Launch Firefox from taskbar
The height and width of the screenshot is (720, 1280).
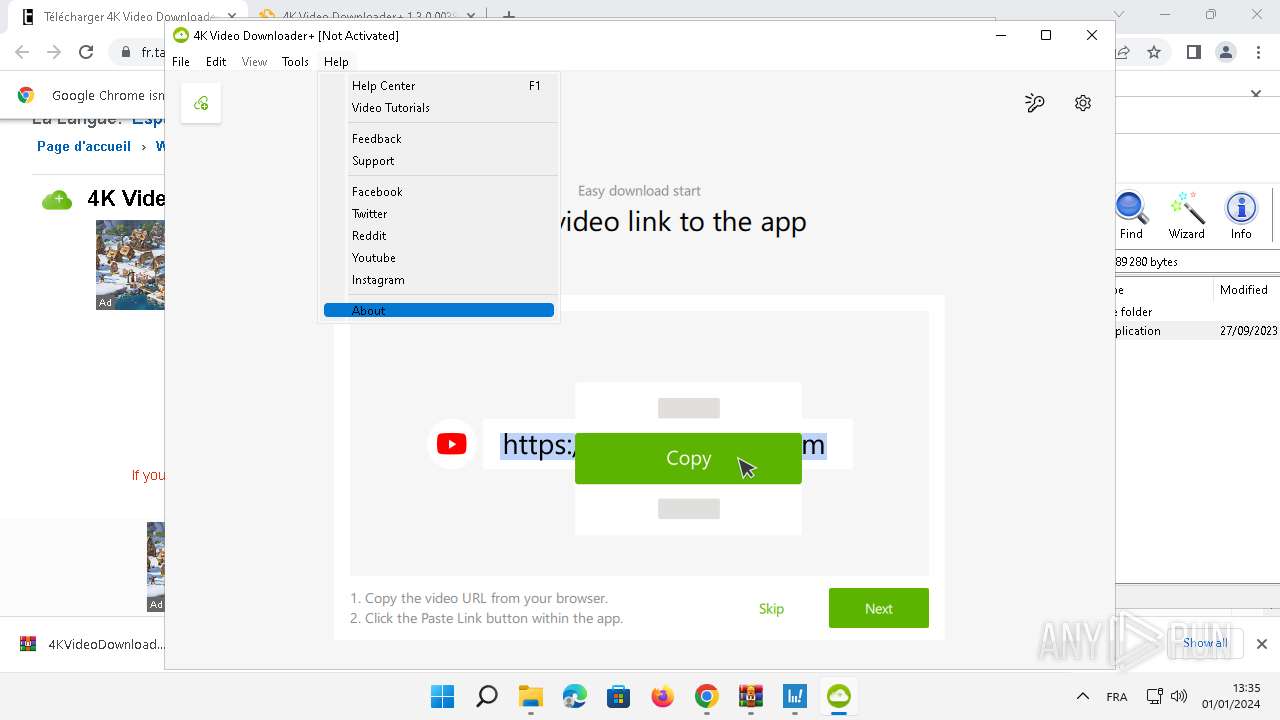(662, 696)
